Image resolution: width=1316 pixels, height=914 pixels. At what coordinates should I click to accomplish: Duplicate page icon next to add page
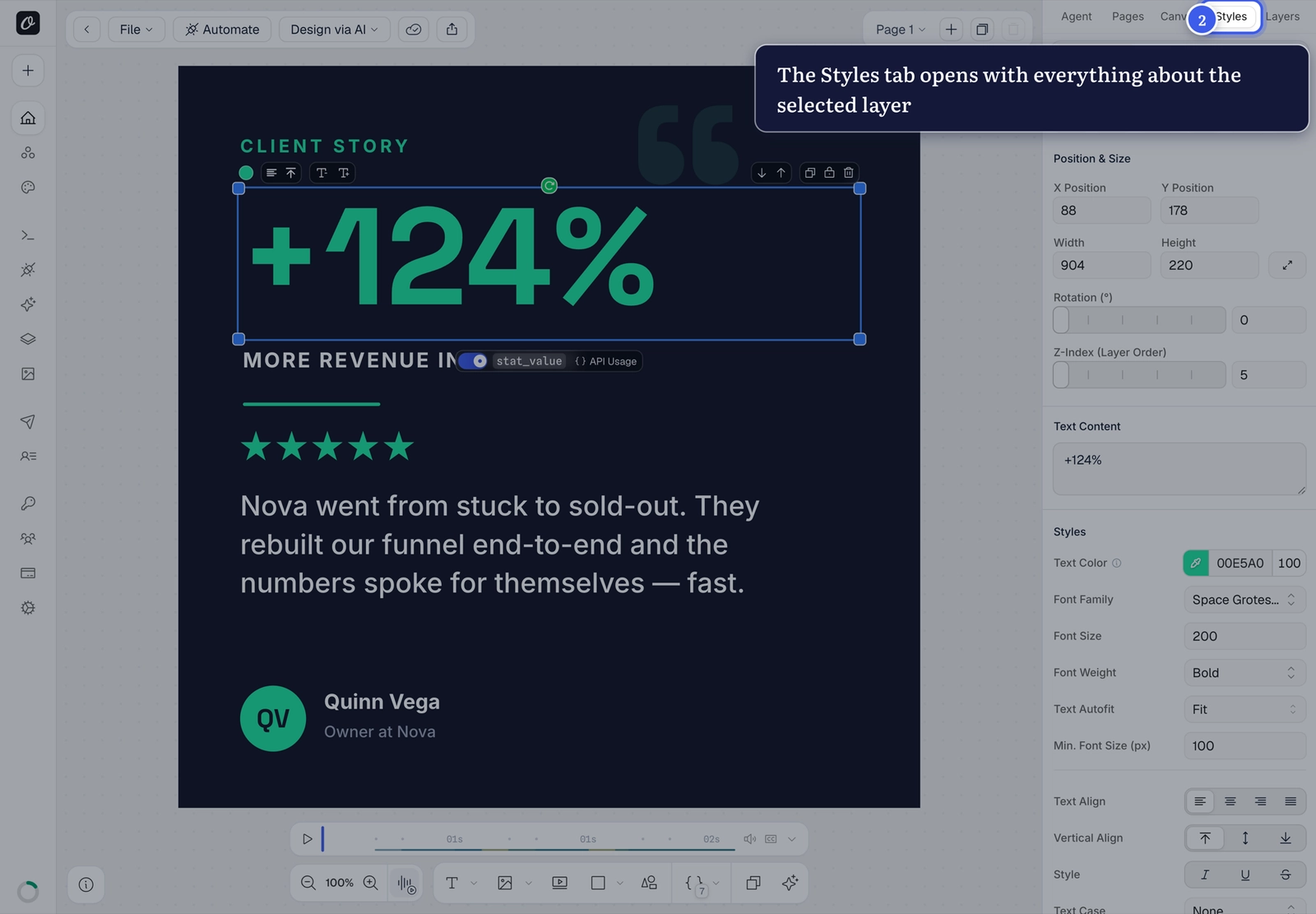tap(982, 30)
